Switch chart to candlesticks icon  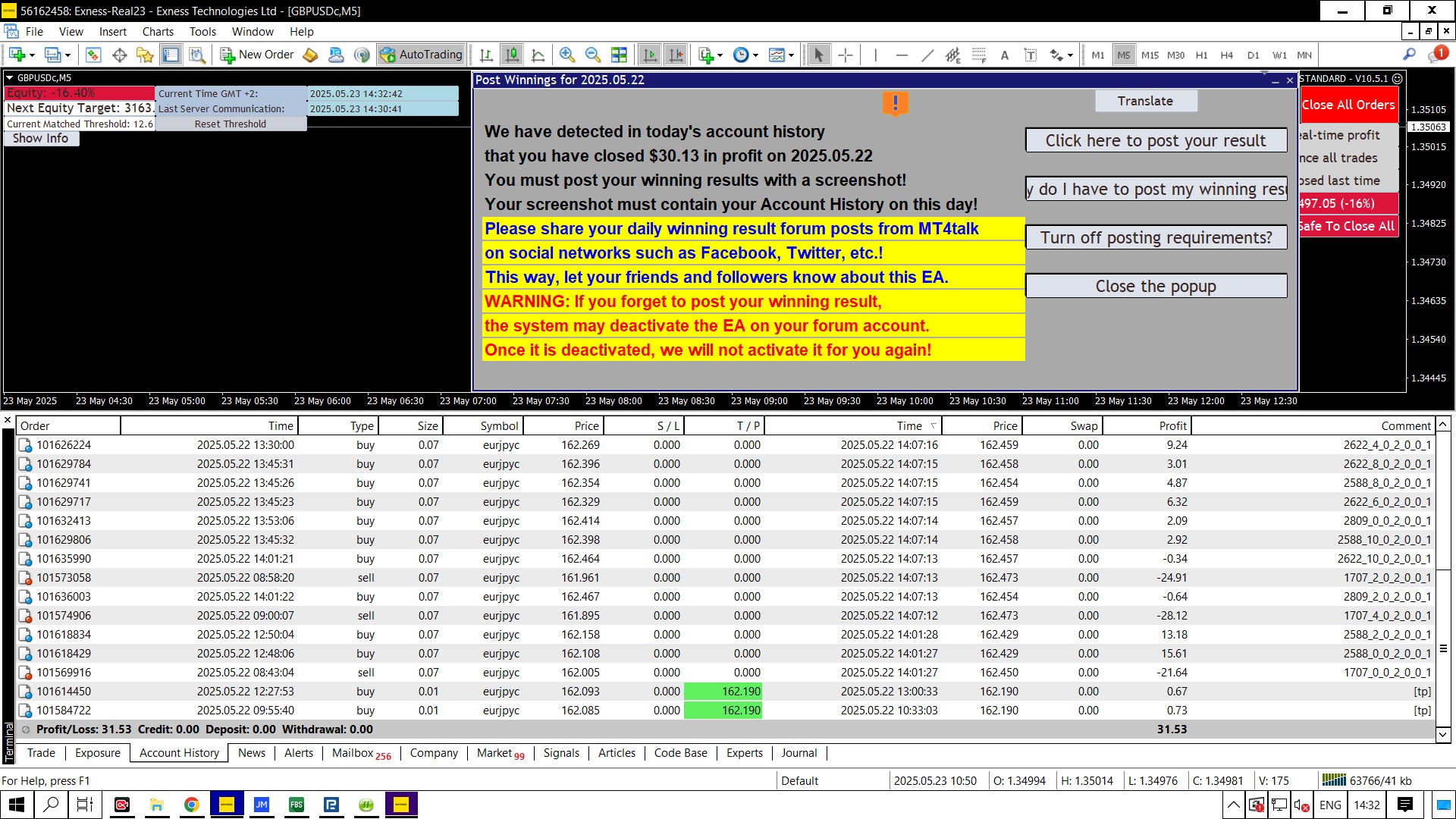tap(513, 55)
